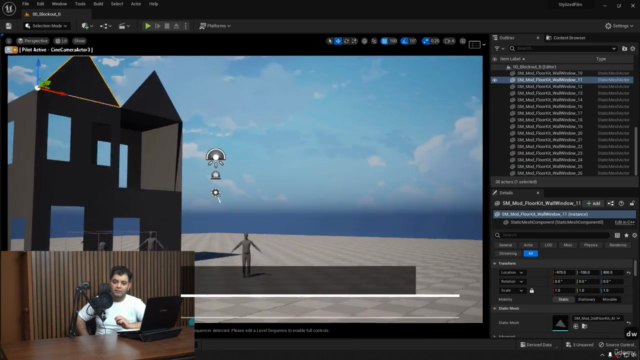Select the All filter in Details

531,253
